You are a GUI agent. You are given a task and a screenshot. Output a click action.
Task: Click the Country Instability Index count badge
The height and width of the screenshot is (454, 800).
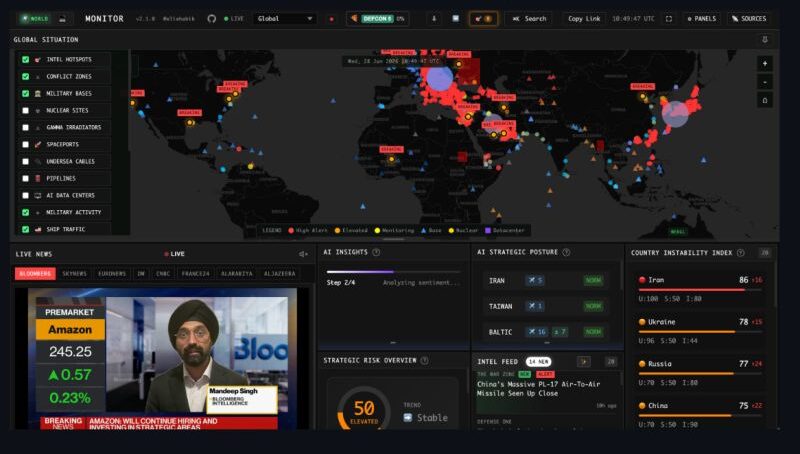[764, 253]
